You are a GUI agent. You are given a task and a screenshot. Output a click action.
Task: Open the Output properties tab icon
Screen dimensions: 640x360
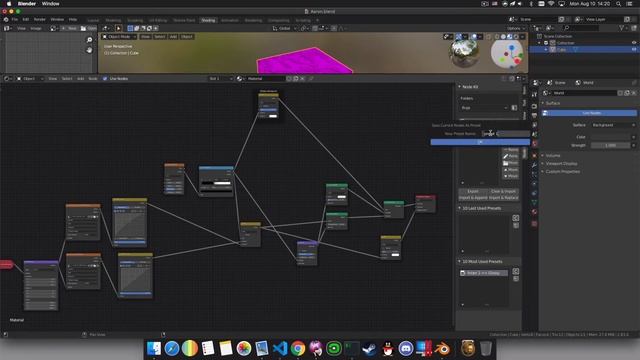(x=534, y=116)
